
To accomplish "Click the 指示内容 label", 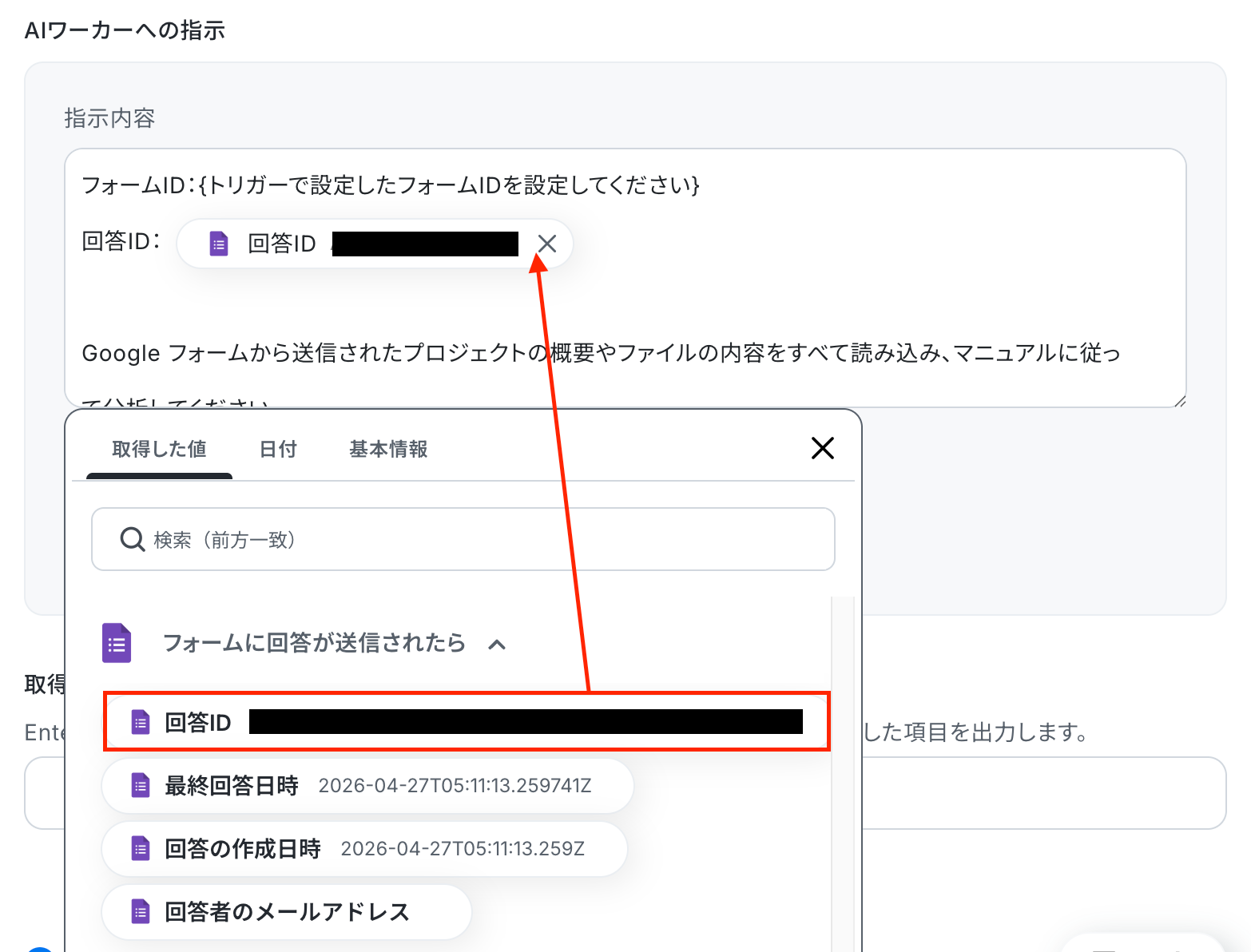I will [x=109, y=118].
